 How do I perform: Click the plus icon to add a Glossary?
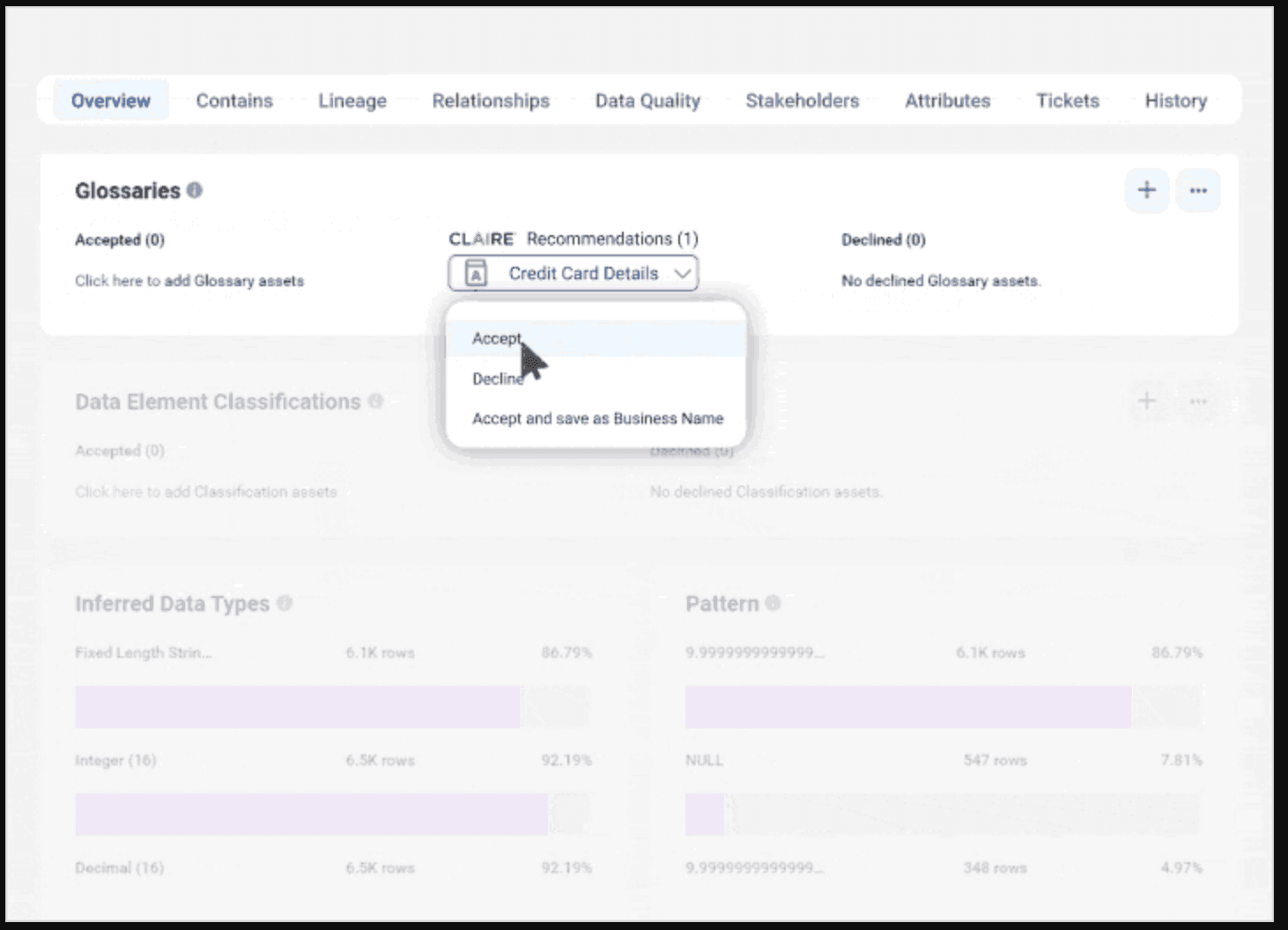point(1146,190)
